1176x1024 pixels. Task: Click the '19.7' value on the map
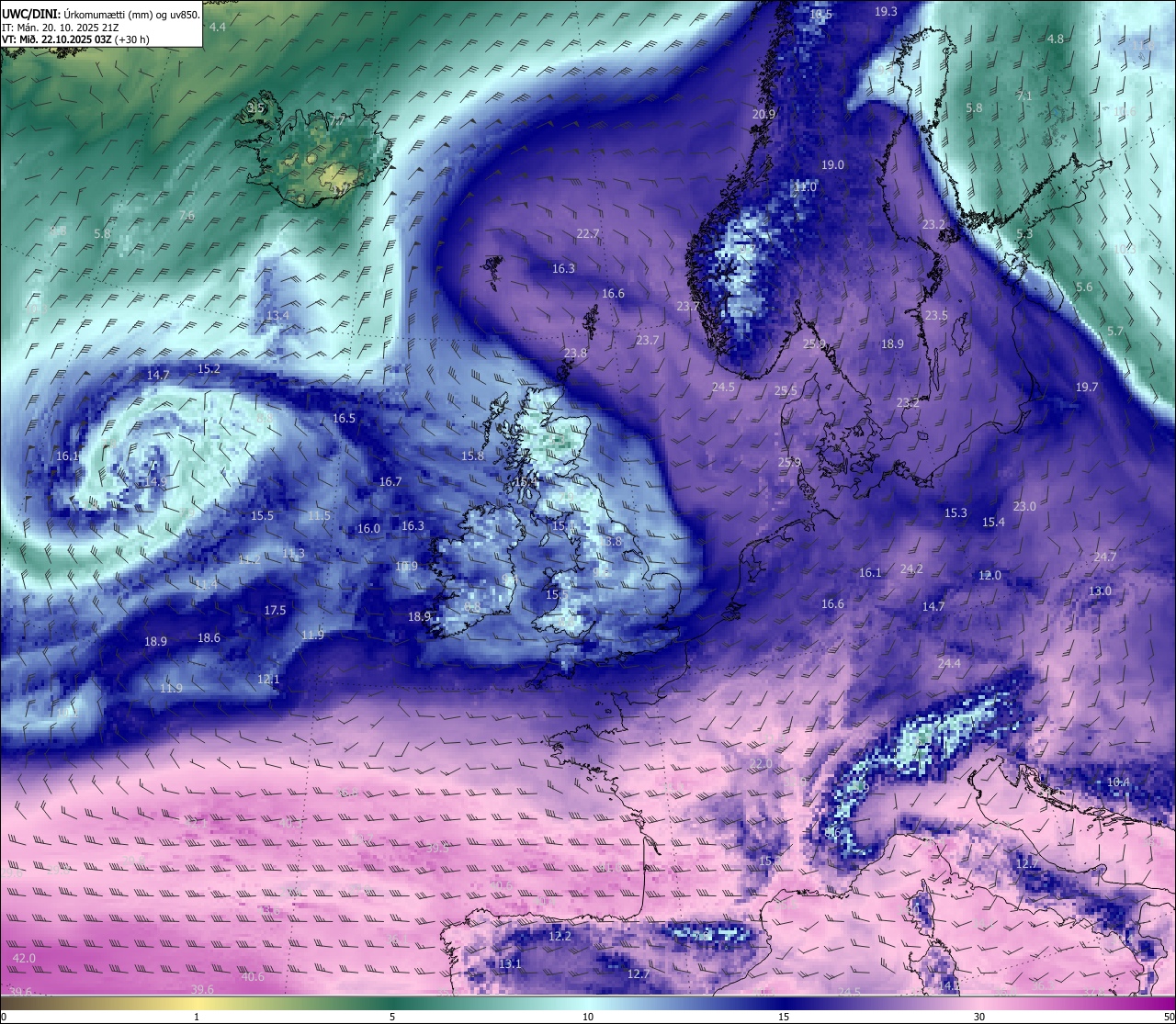[1087, 388]
